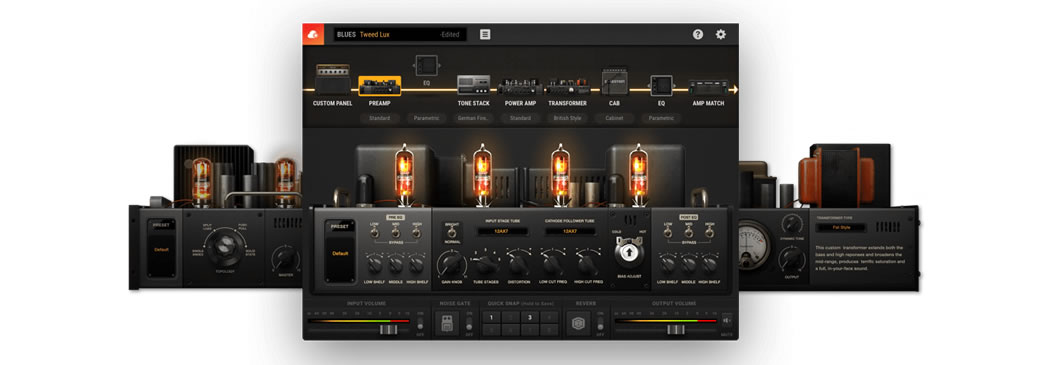Click the Mute output button
This screenshot has width=1052, height=365.
point(727,321)
